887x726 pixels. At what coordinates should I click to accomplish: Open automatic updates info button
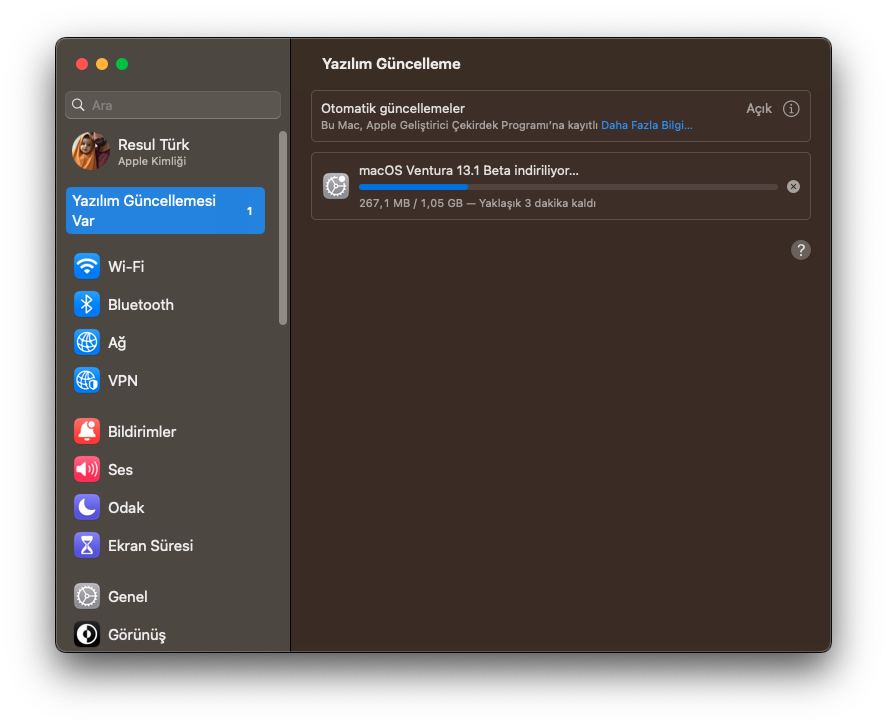[791, 108]
